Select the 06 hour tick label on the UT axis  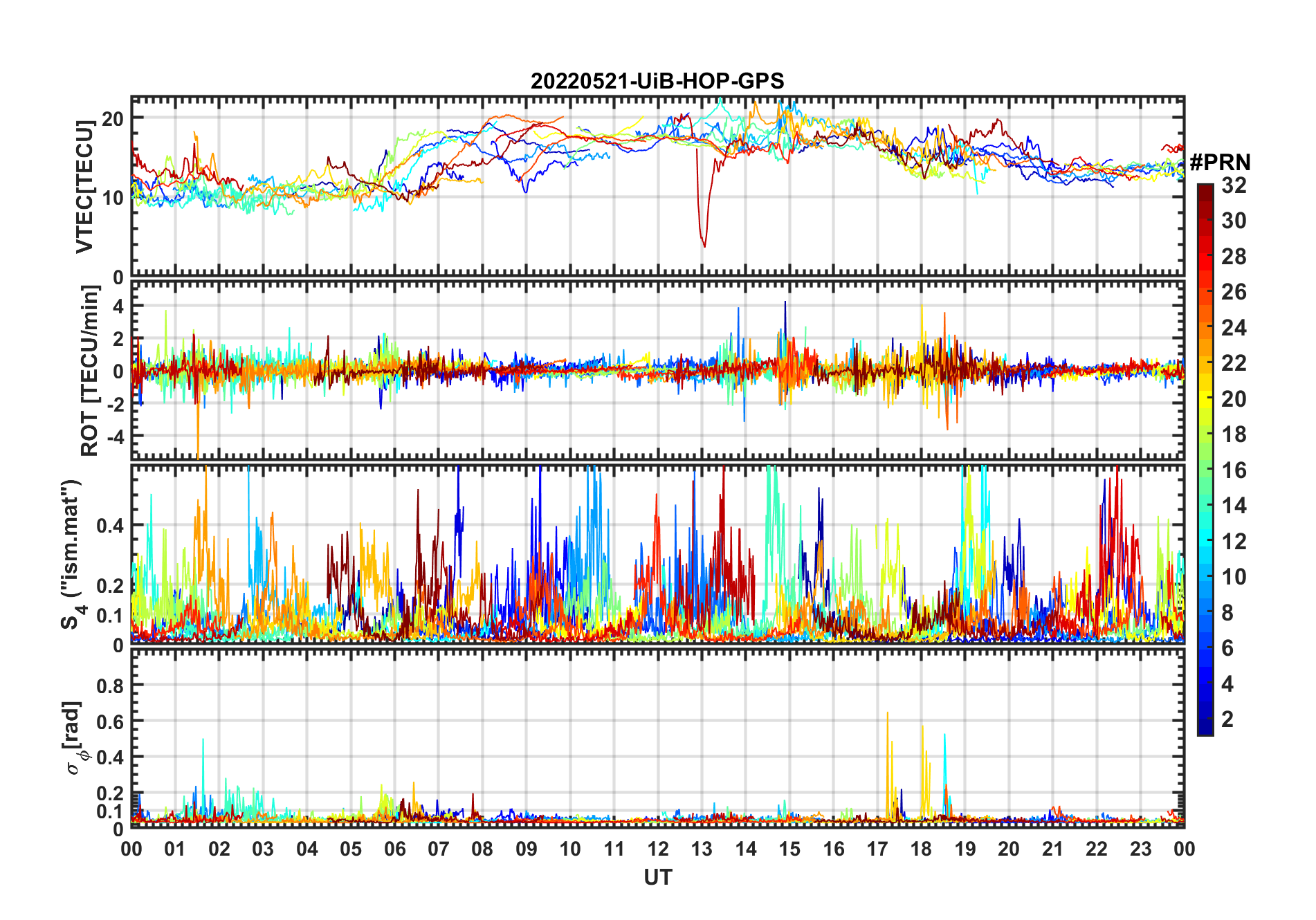click(x=394, y=849)
